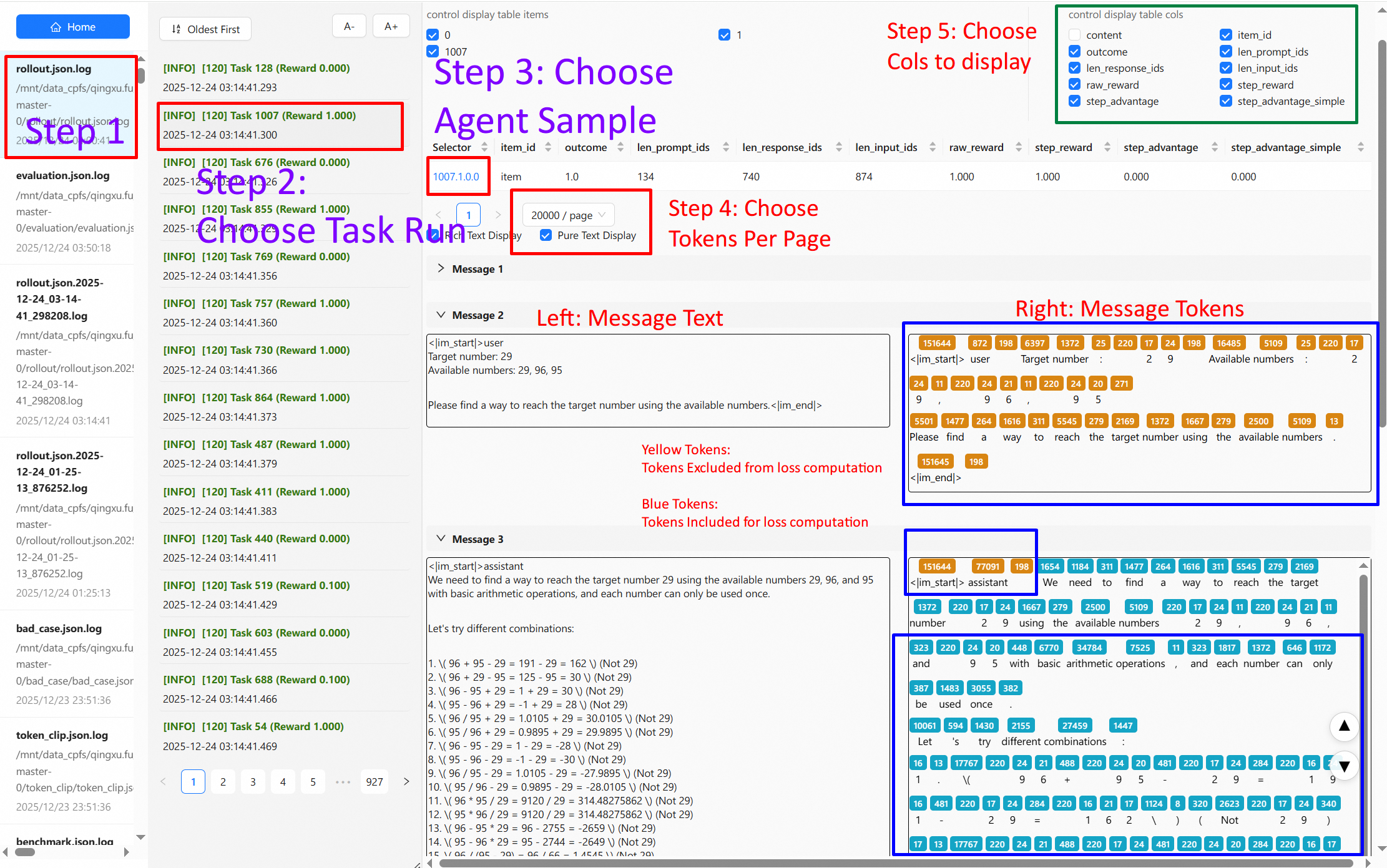
Task: Uncheck the step_advantage column checkbox
Action: coord(1074,101)
